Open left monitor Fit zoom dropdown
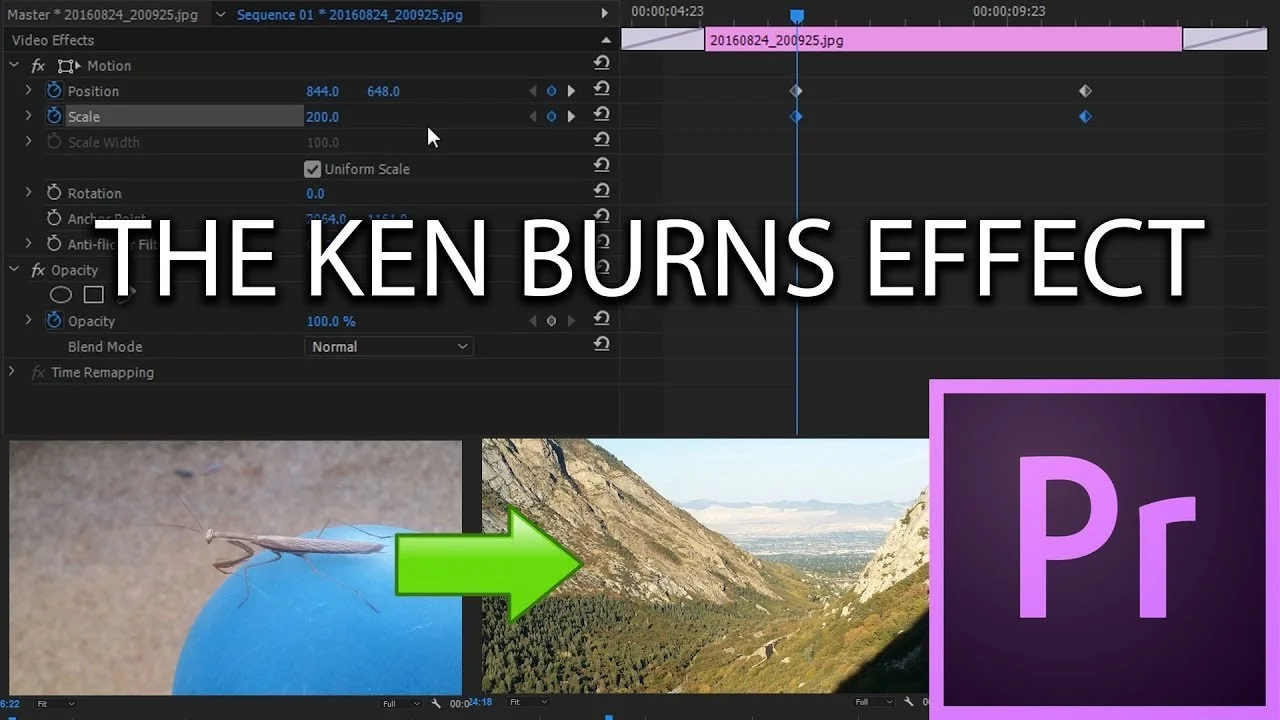This screenshot has height=720, width=1280. click(55, 704)
